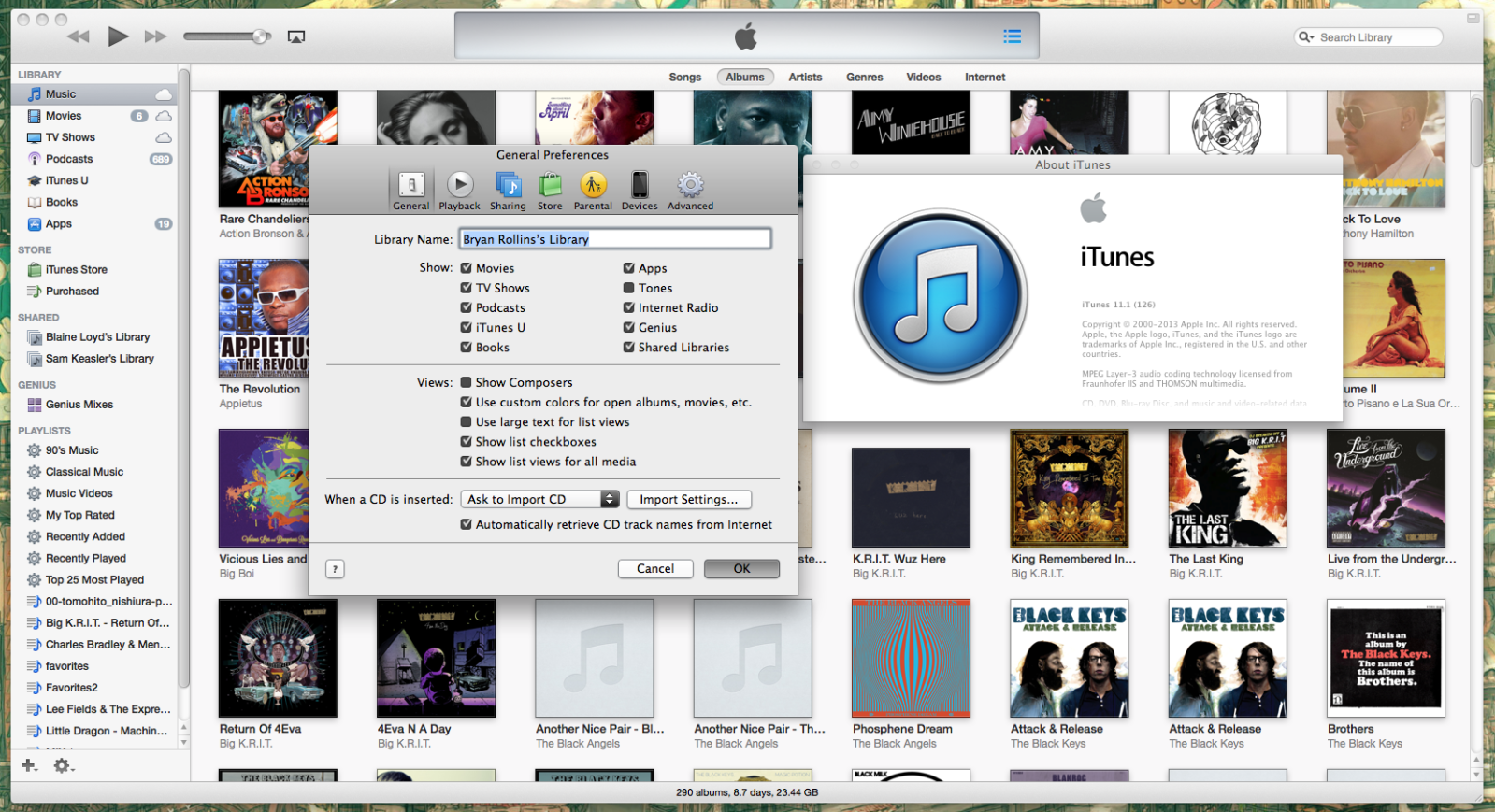This screenshot has width=1495, height=812.
Task: Open the K.R.I.T. Wuz Here album cover
Action: (911, 498)
